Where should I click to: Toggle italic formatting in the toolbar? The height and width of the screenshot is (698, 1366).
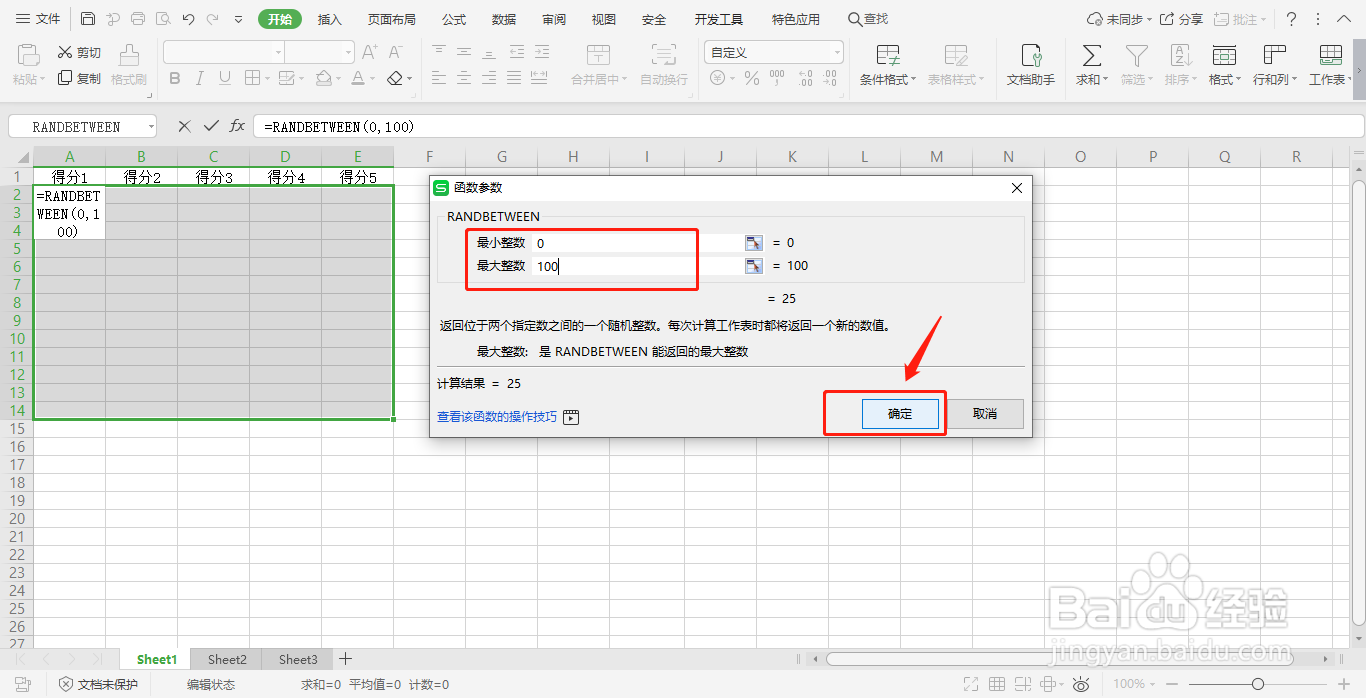(201, 77)
